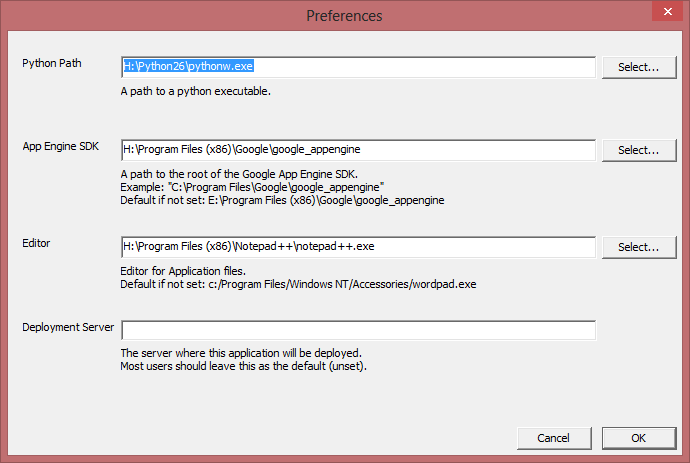Click the "Python Path" label

(52, 63)
